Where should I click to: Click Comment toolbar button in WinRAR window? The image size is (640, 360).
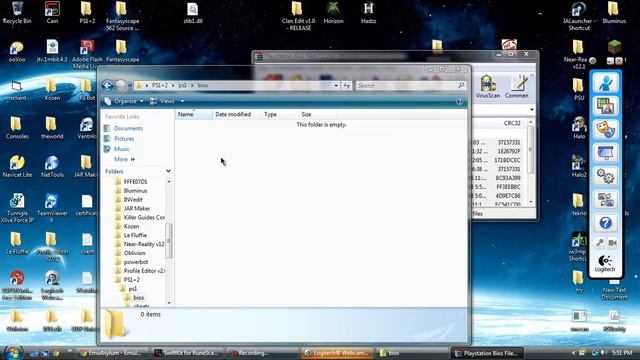[x=516, y=86]
